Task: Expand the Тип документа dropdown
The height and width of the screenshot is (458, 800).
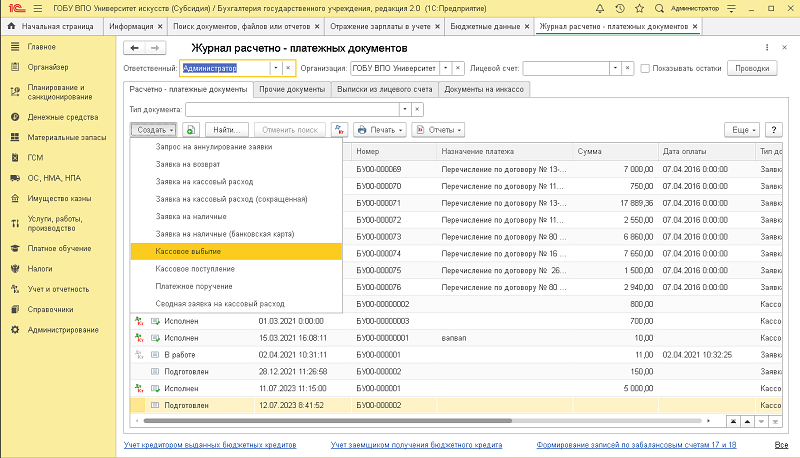Action: point(404,109)
